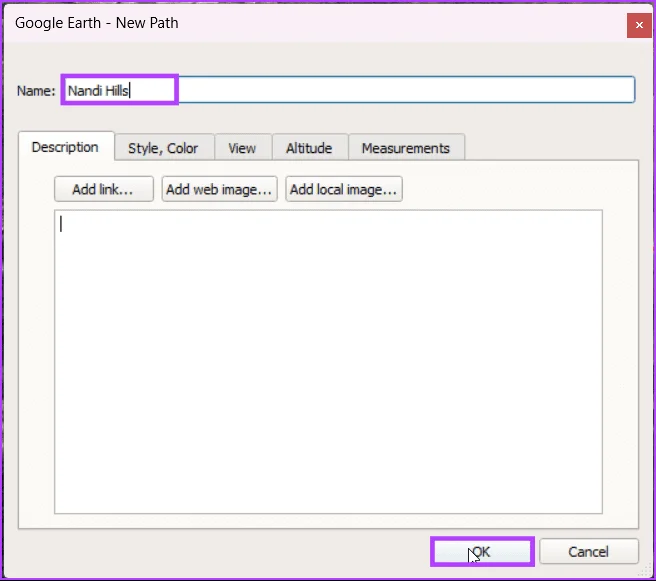Confirm the new path with OK

(482, 552)
